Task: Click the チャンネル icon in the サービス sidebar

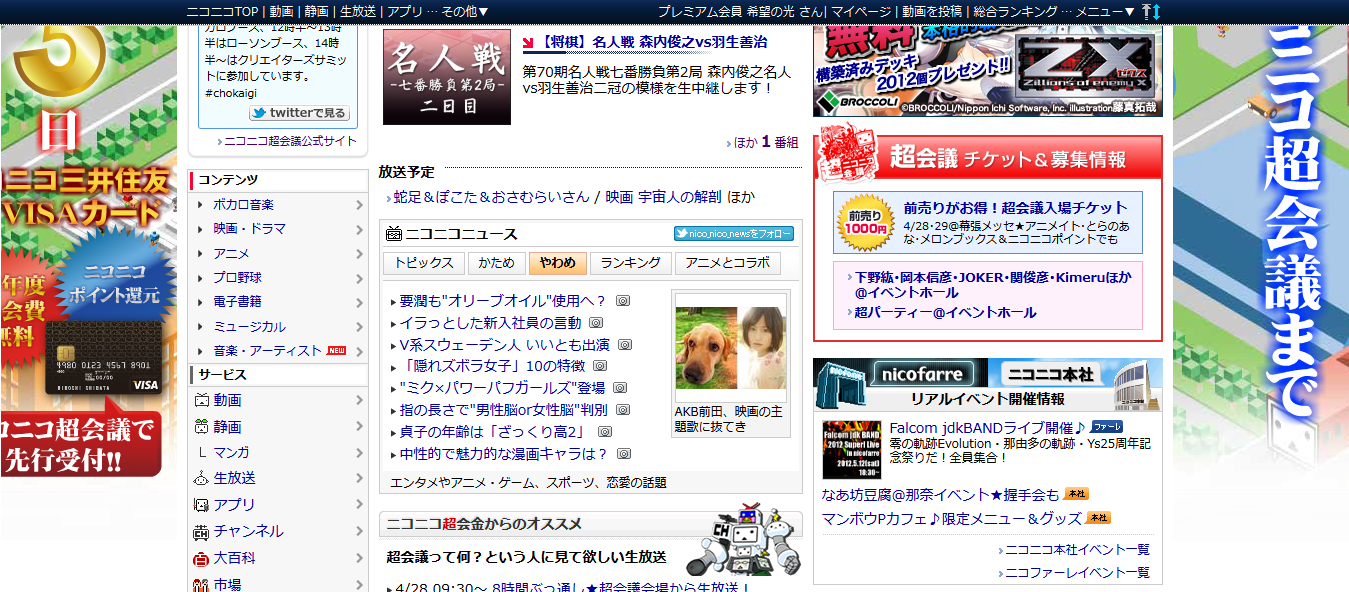Action: (x=201, y=531)
